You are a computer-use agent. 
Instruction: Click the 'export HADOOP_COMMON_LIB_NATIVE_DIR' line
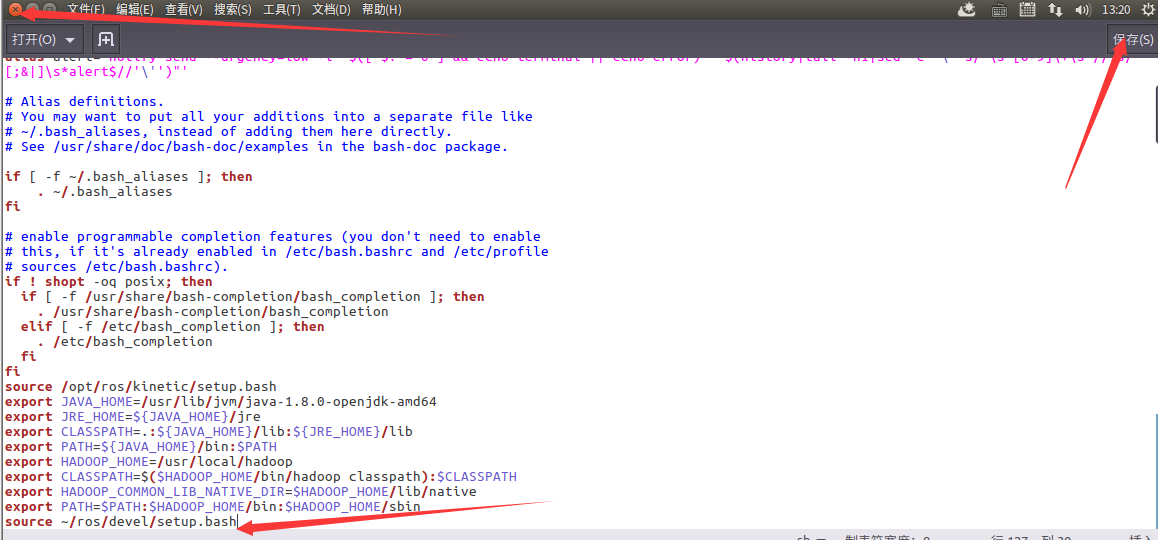point(241,492)
